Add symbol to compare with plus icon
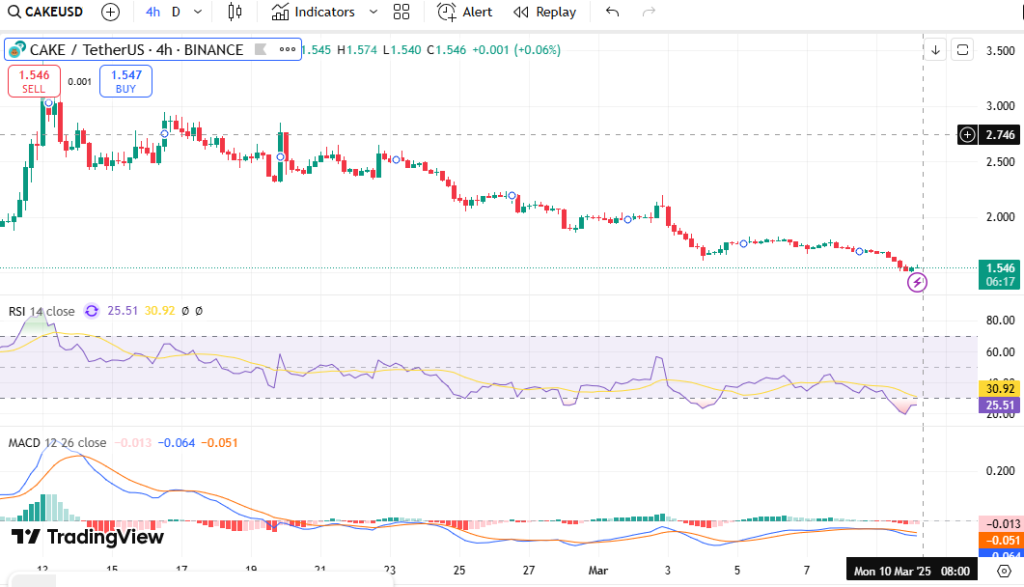This screenshot has width=1024, height=587. click(110, 12)
